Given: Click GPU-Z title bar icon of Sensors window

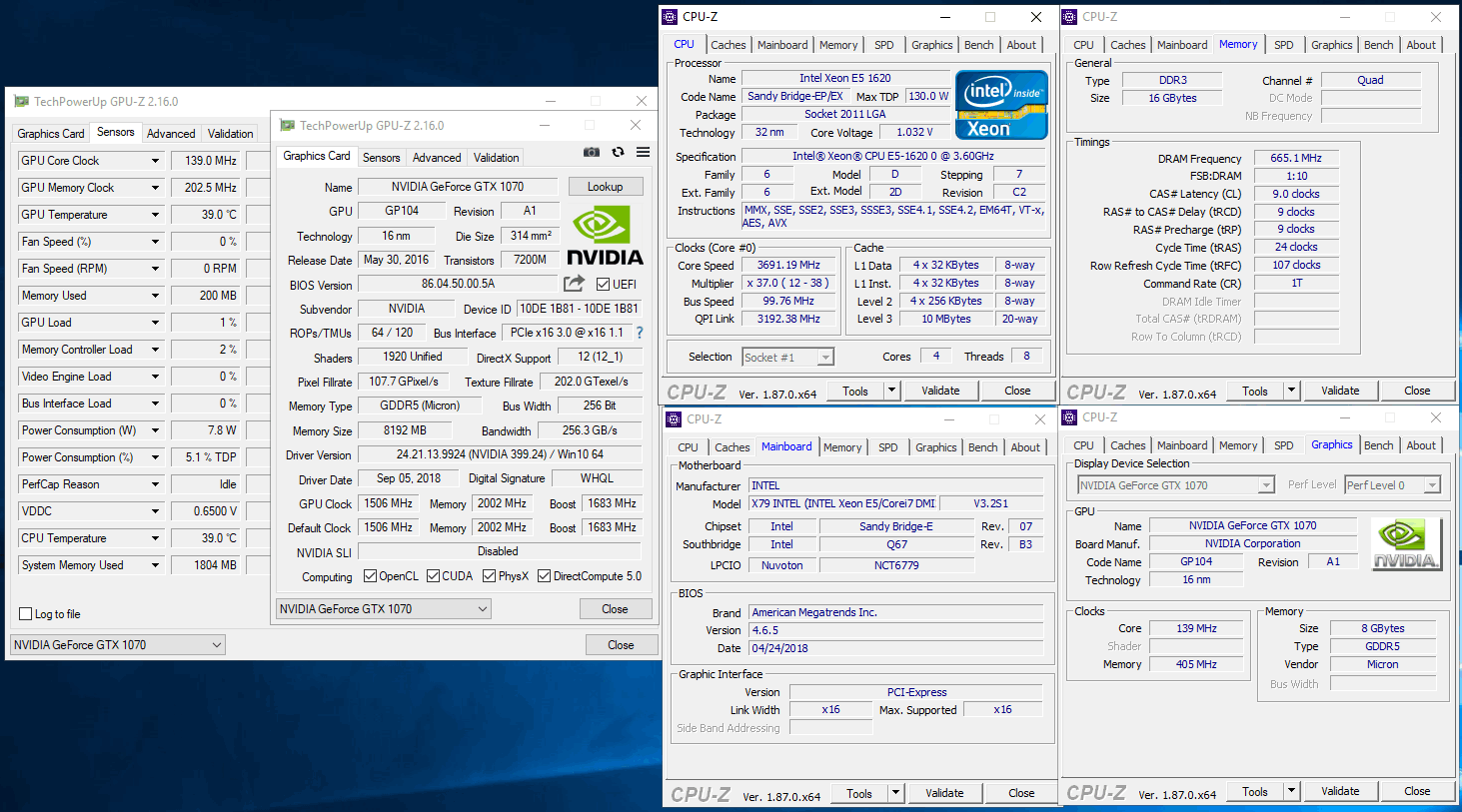Looking at the screenshot, I should 22,101.
